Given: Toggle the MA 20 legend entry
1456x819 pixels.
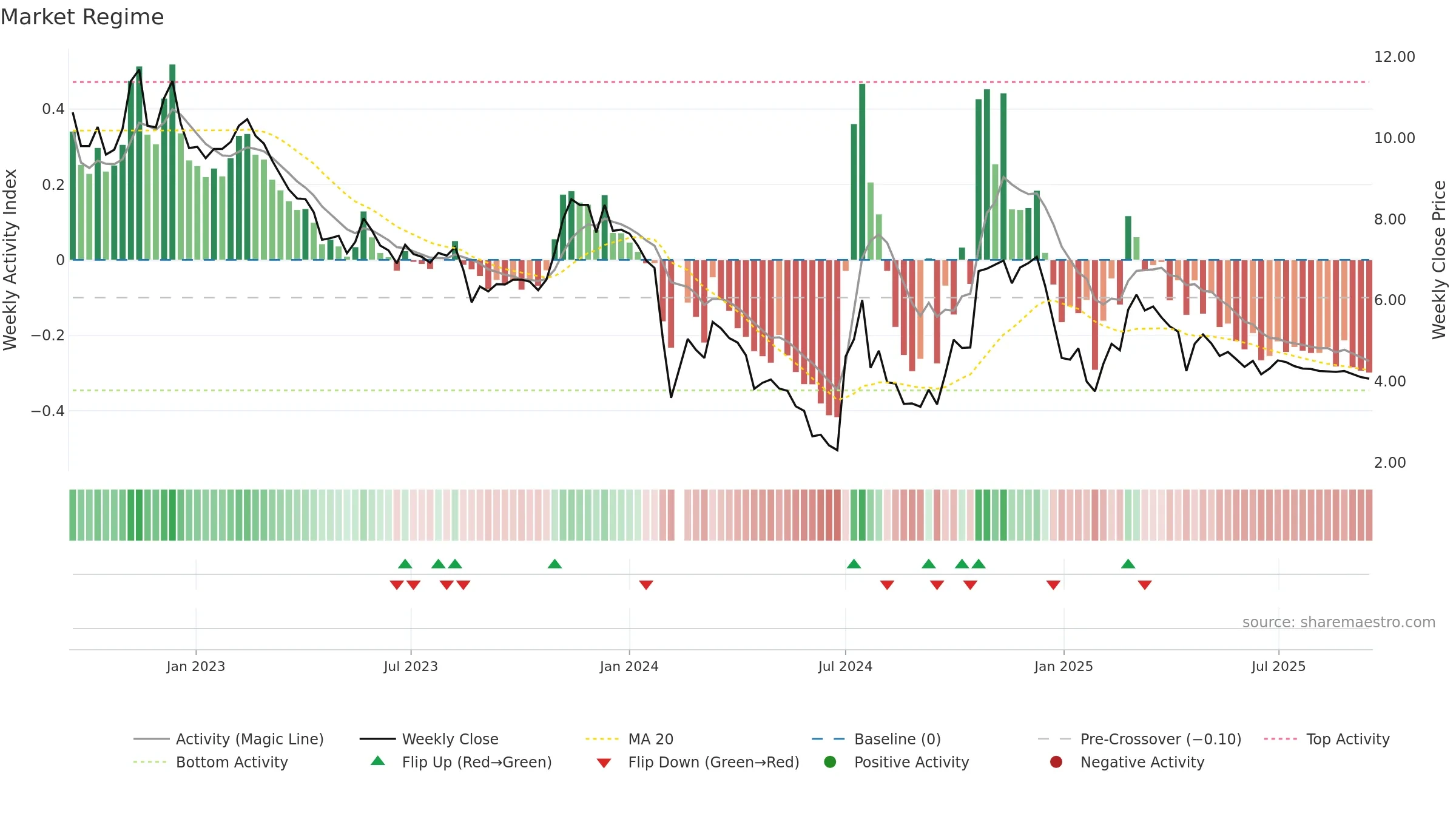Looking at the screenshot, I should [630, 739].
